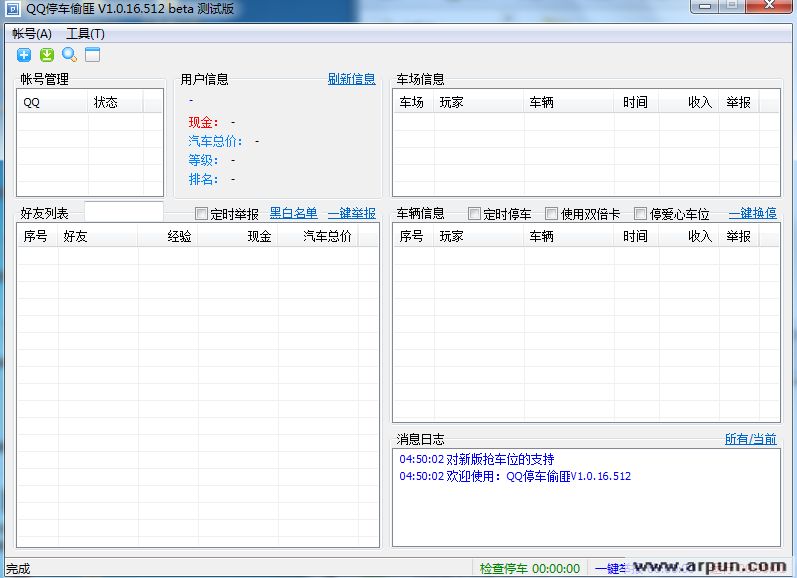Click the 时间 column header in 车辆信息 table
Screen dimensions: 797x578
(x=636, y=236)
